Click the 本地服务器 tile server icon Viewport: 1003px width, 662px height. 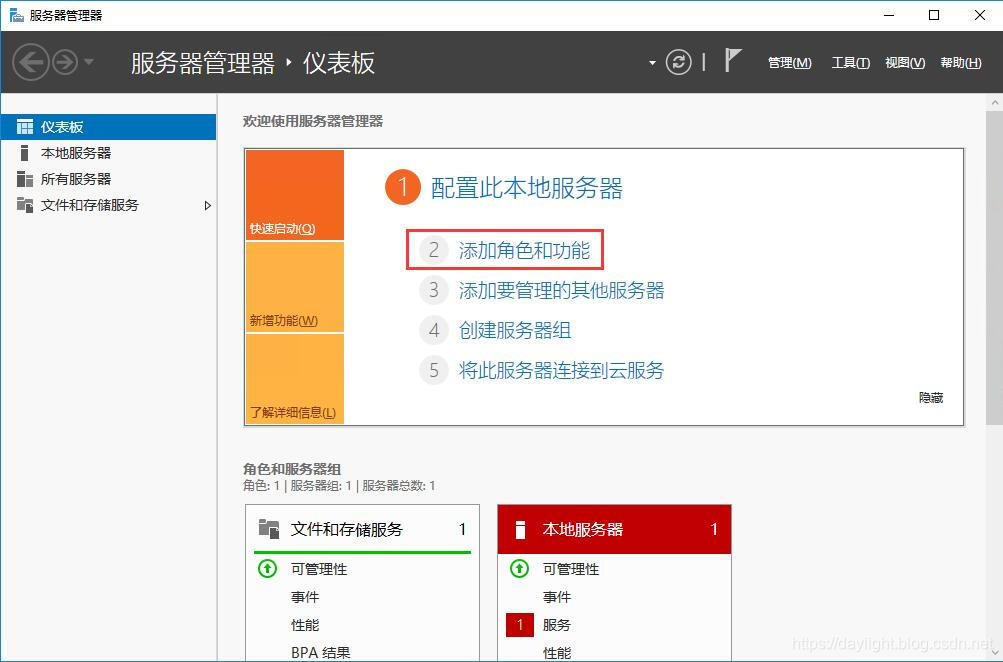tap(520, 529)
